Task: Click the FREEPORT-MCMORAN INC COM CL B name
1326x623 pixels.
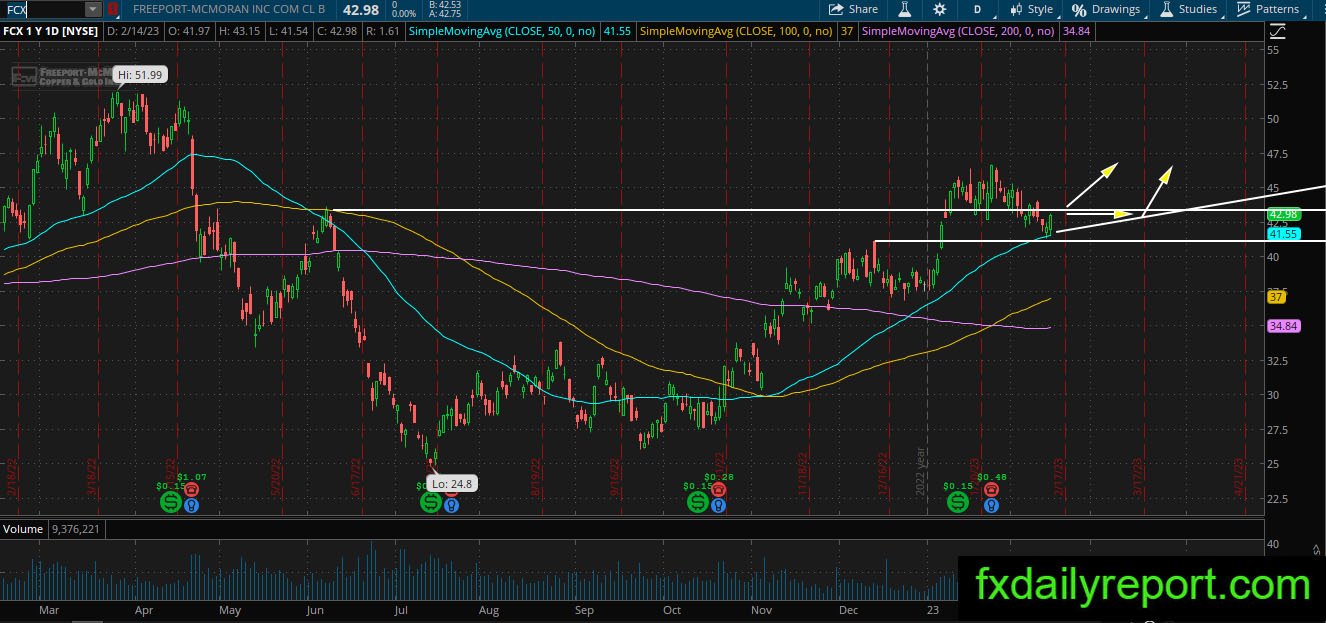Action: coord(229,9)
